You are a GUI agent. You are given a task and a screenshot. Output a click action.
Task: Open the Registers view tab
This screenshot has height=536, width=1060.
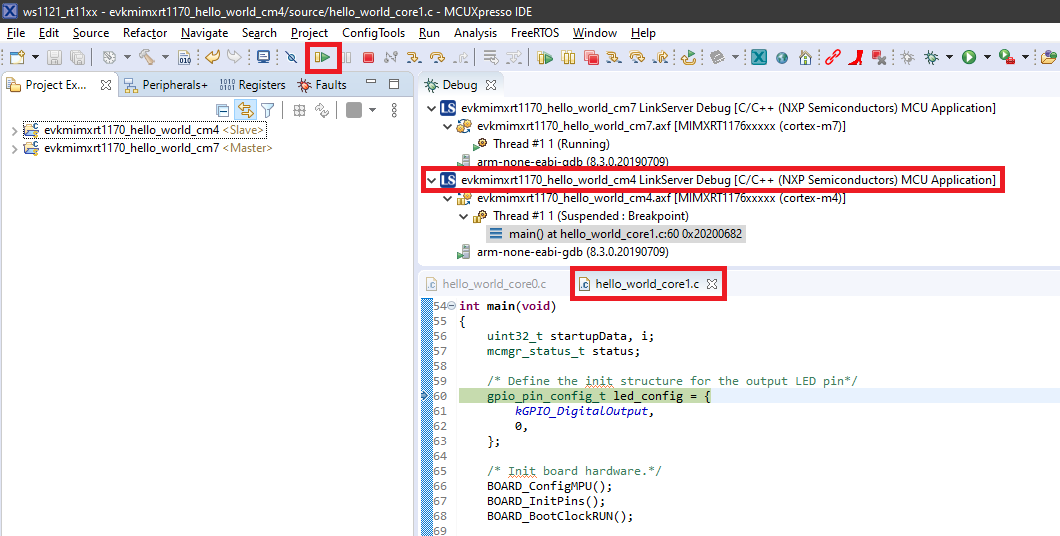252,85
